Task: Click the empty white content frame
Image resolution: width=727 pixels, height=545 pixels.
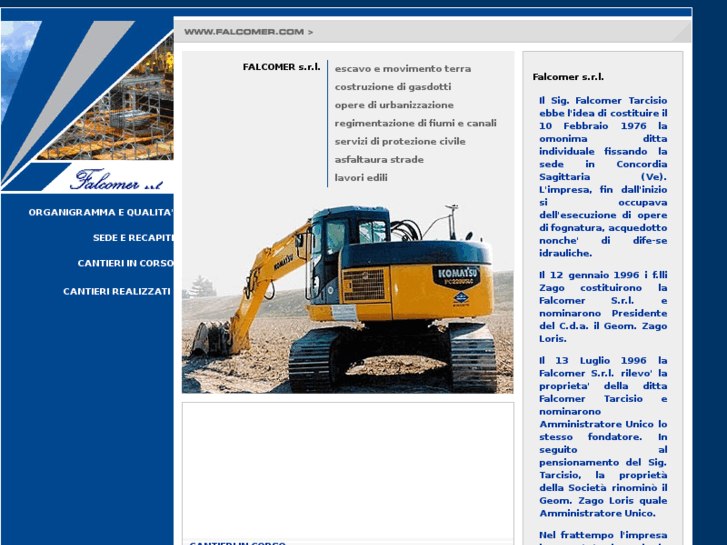Action: click(x=348, y=471)
